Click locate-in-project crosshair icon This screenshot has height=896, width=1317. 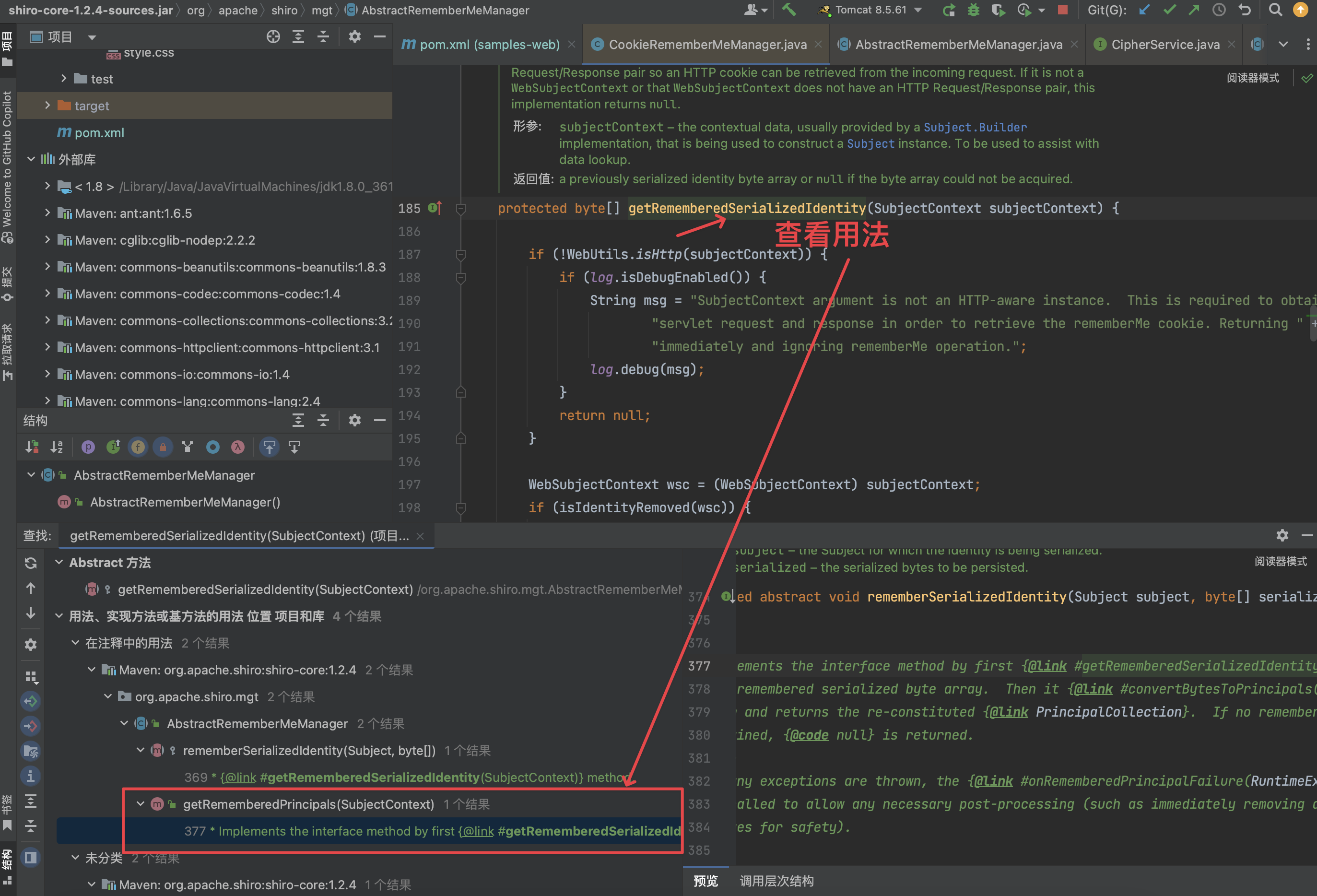(273, 37)
